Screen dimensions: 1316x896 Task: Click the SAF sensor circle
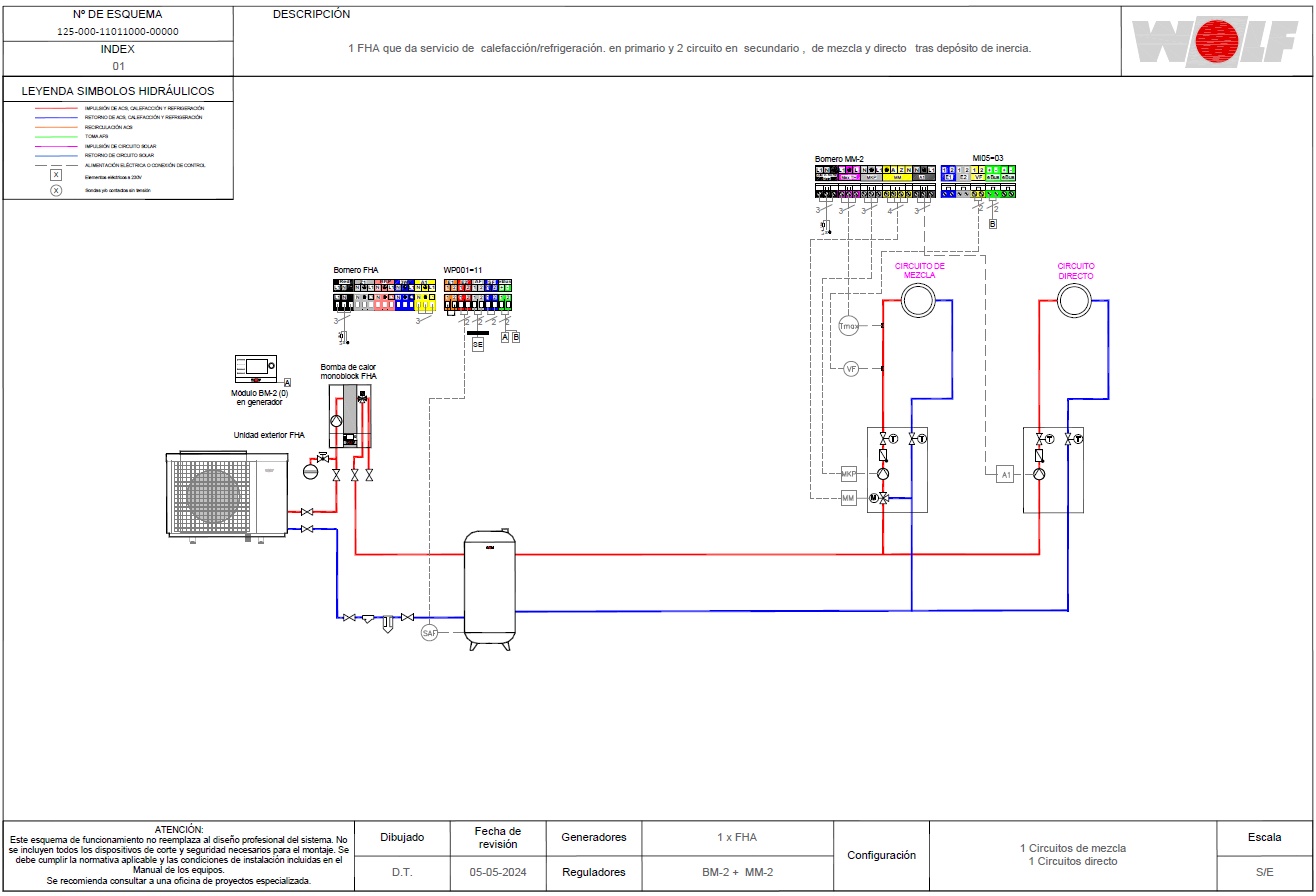430,633
